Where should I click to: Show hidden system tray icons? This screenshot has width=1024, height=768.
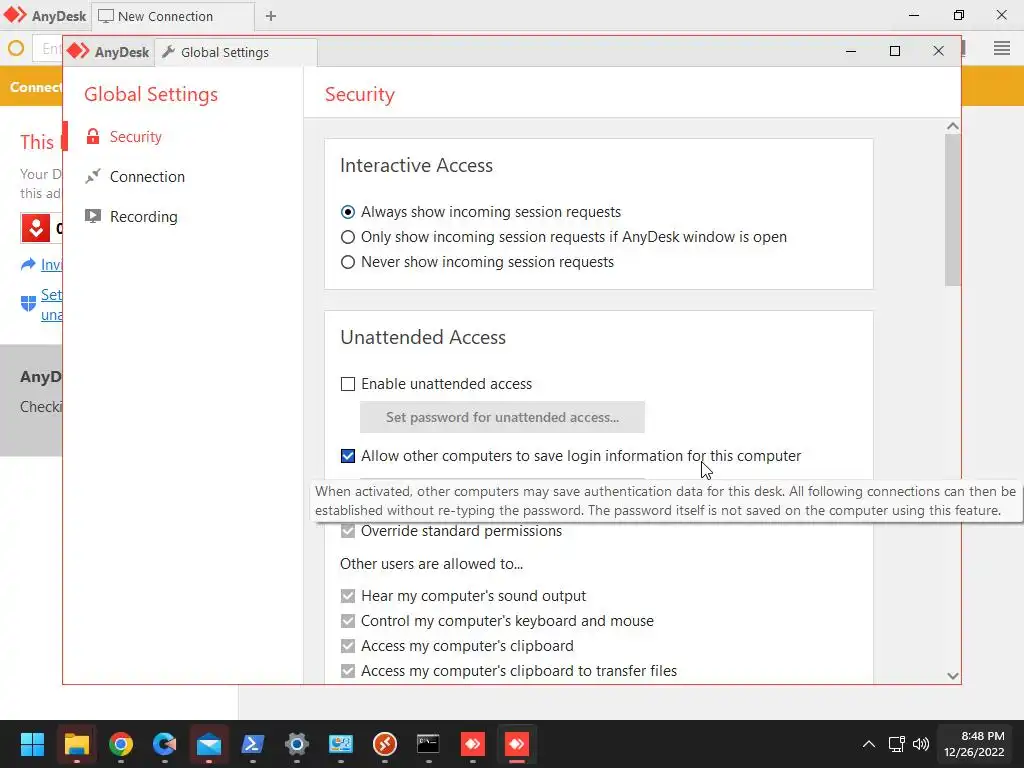(869, 744)
